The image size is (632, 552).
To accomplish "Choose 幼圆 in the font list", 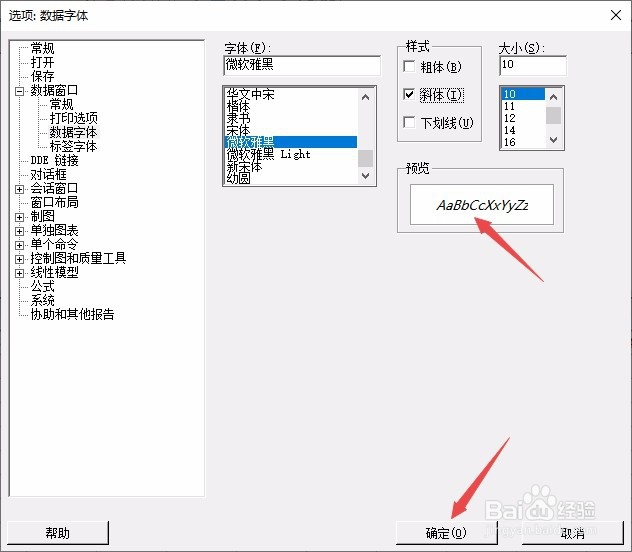I will (x=291, y=178).
